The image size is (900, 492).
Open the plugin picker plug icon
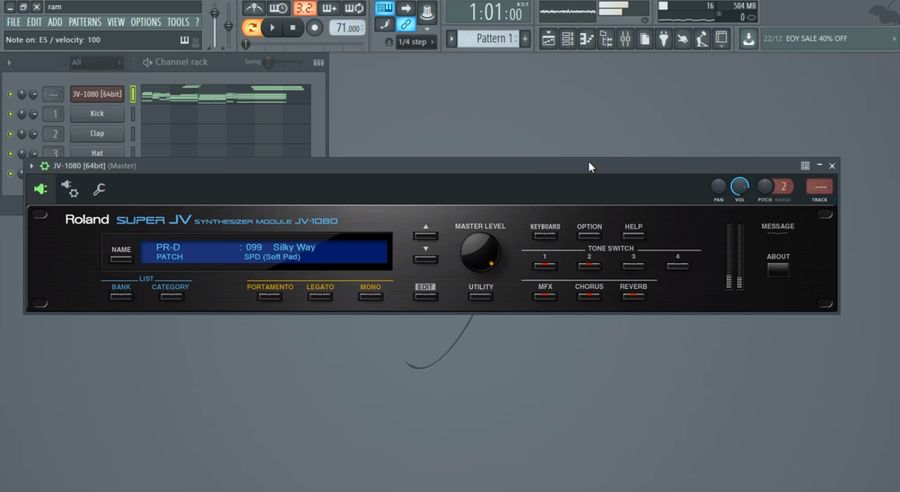(664, 38)
